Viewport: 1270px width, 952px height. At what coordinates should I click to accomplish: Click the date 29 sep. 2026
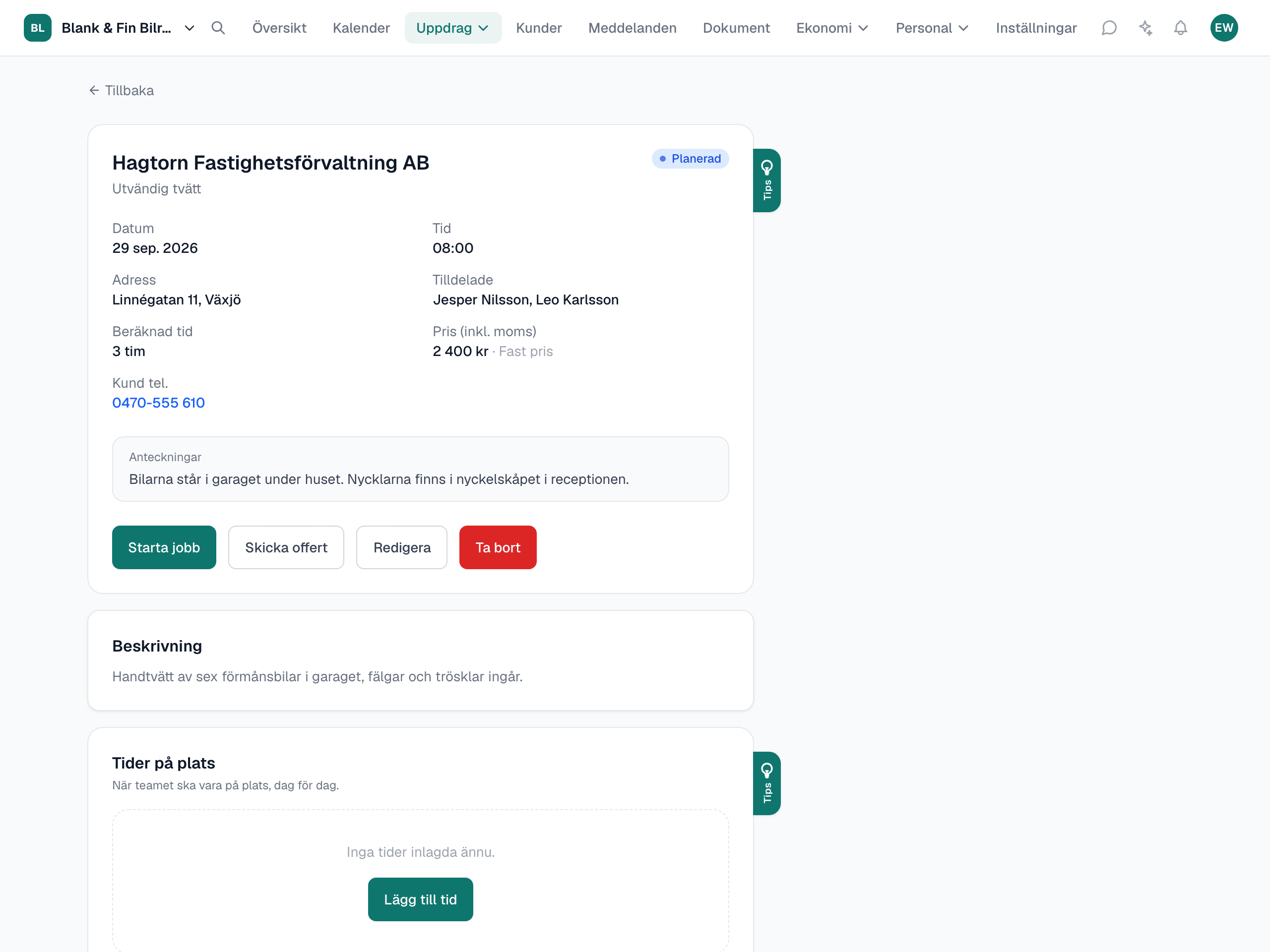pyautogui.click(x=155, y=248)
